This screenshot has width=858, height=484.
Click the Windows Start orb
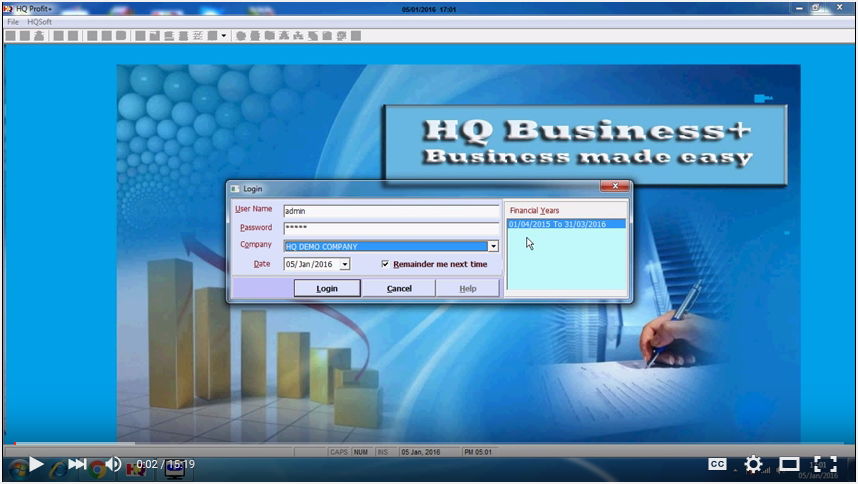pos(18,469)
